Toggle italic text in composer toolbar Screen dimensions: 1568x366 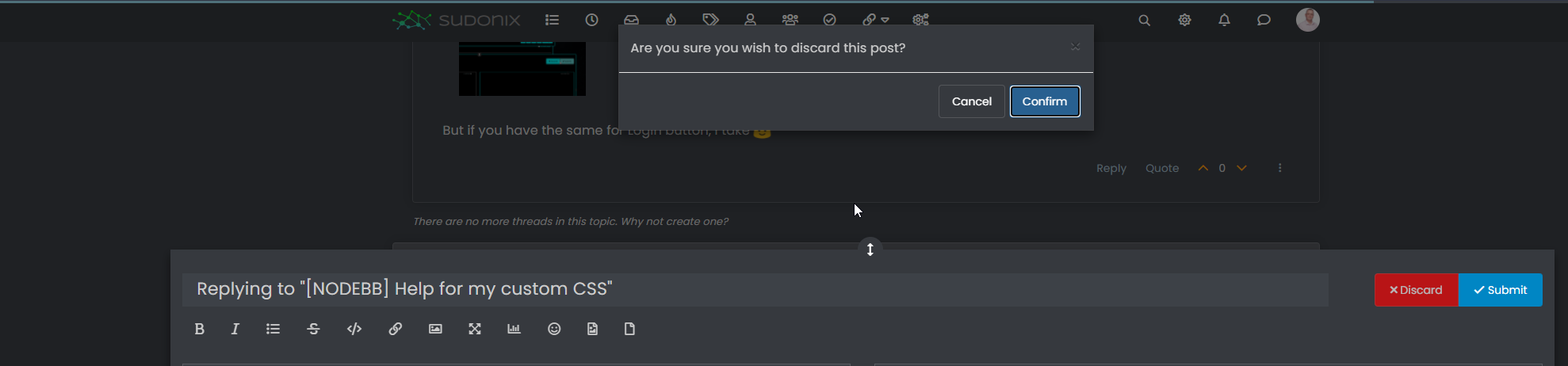tap(235, 329)
